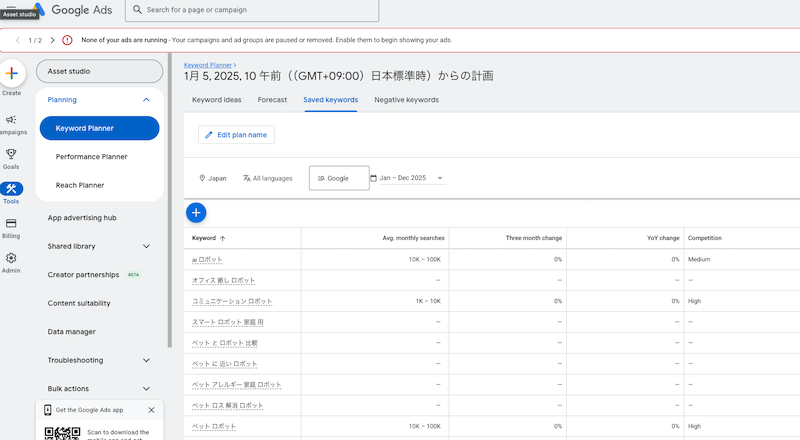Click keyword ペット ロボット
The image size is (800, 440).
point(214,426)
